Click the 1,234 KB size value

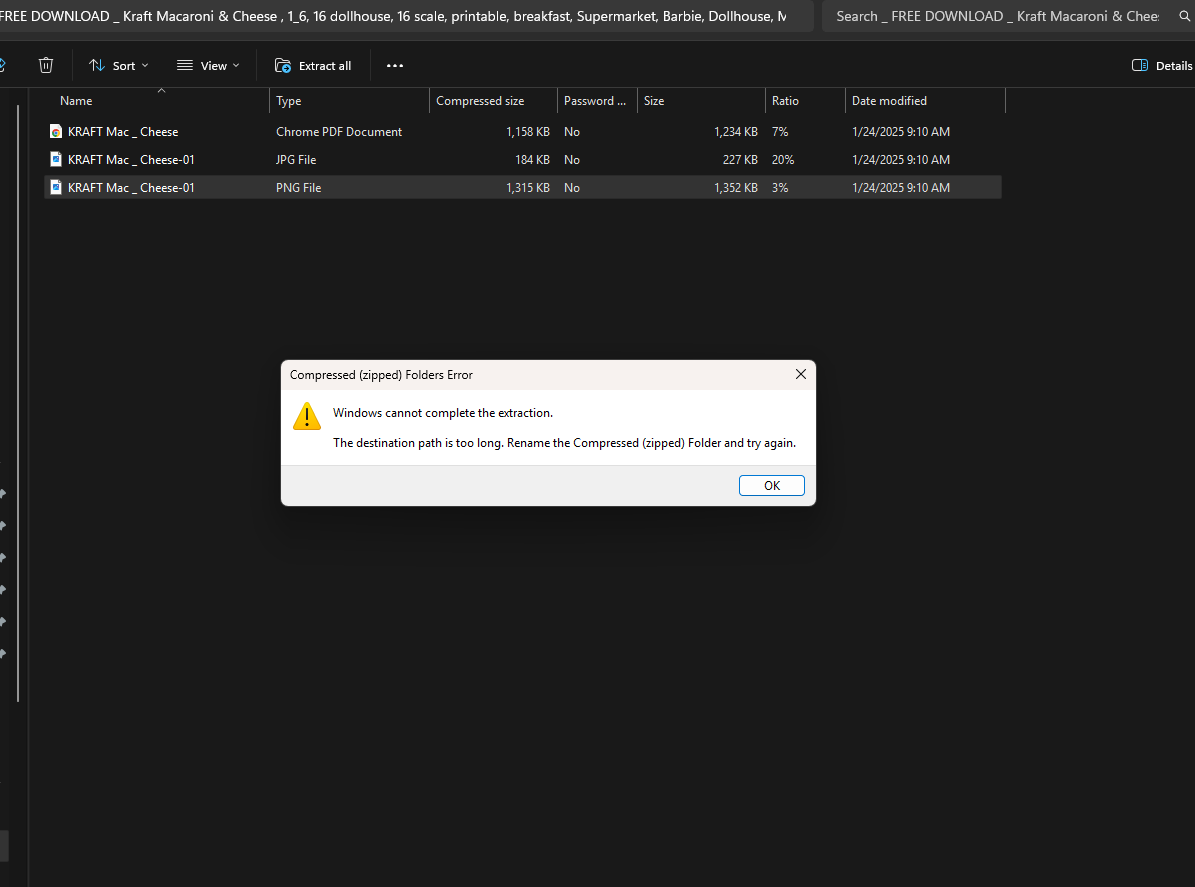pos(735,132)
